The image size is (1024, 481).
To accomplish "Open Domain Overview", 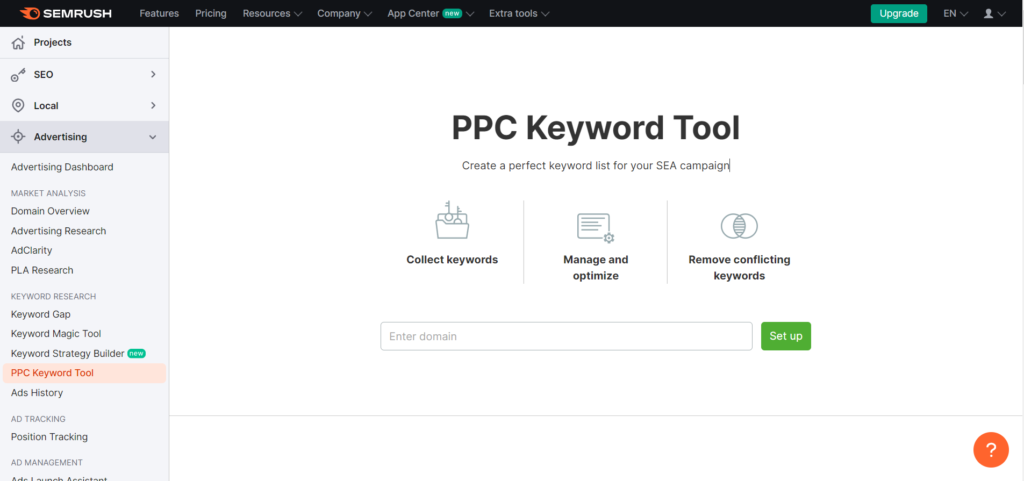I will tap(50, 211).
